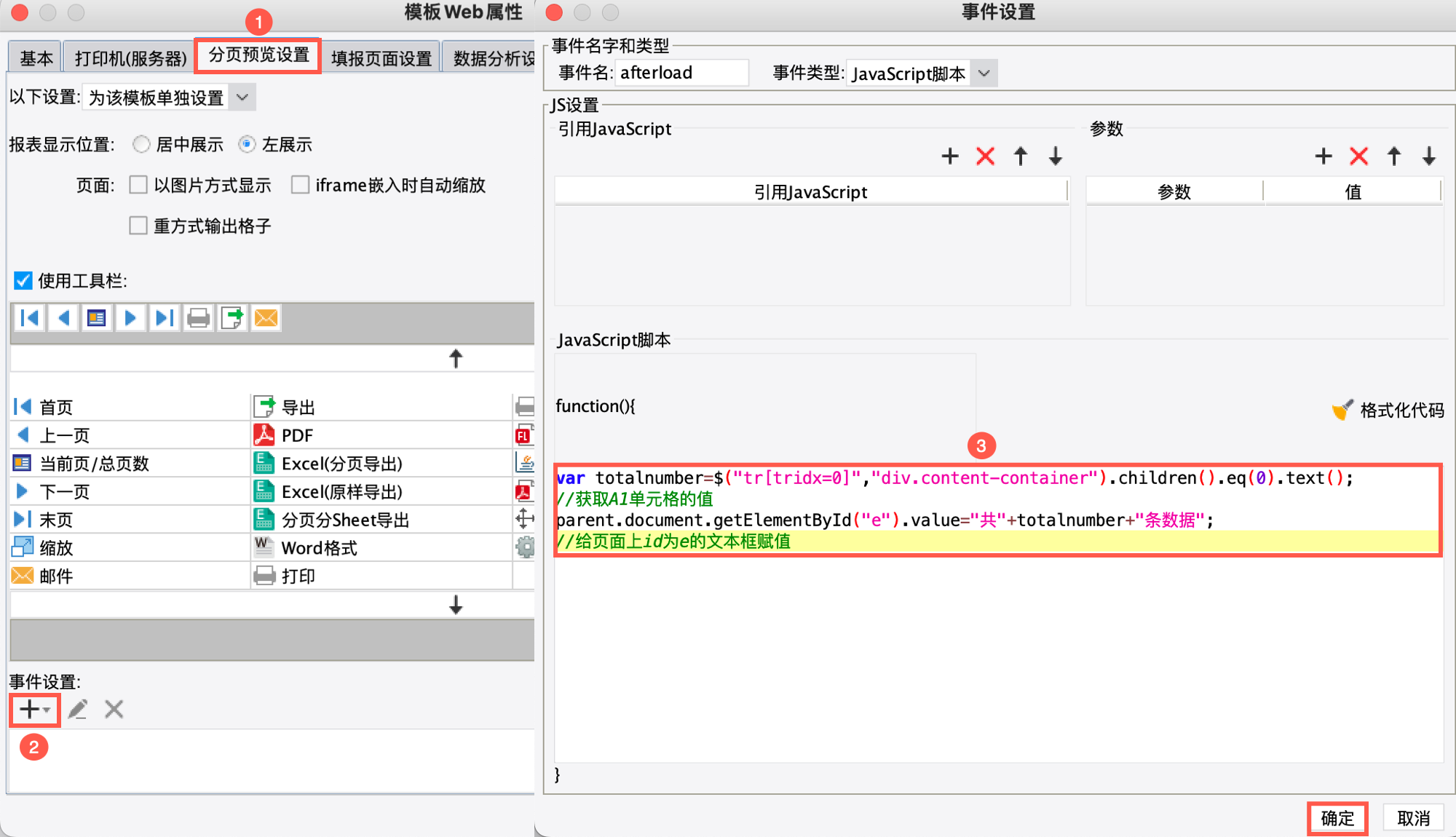This screenshot has width=1456, height=837.
Task: Click the email envelope toolbar icon
Action: 266,318
